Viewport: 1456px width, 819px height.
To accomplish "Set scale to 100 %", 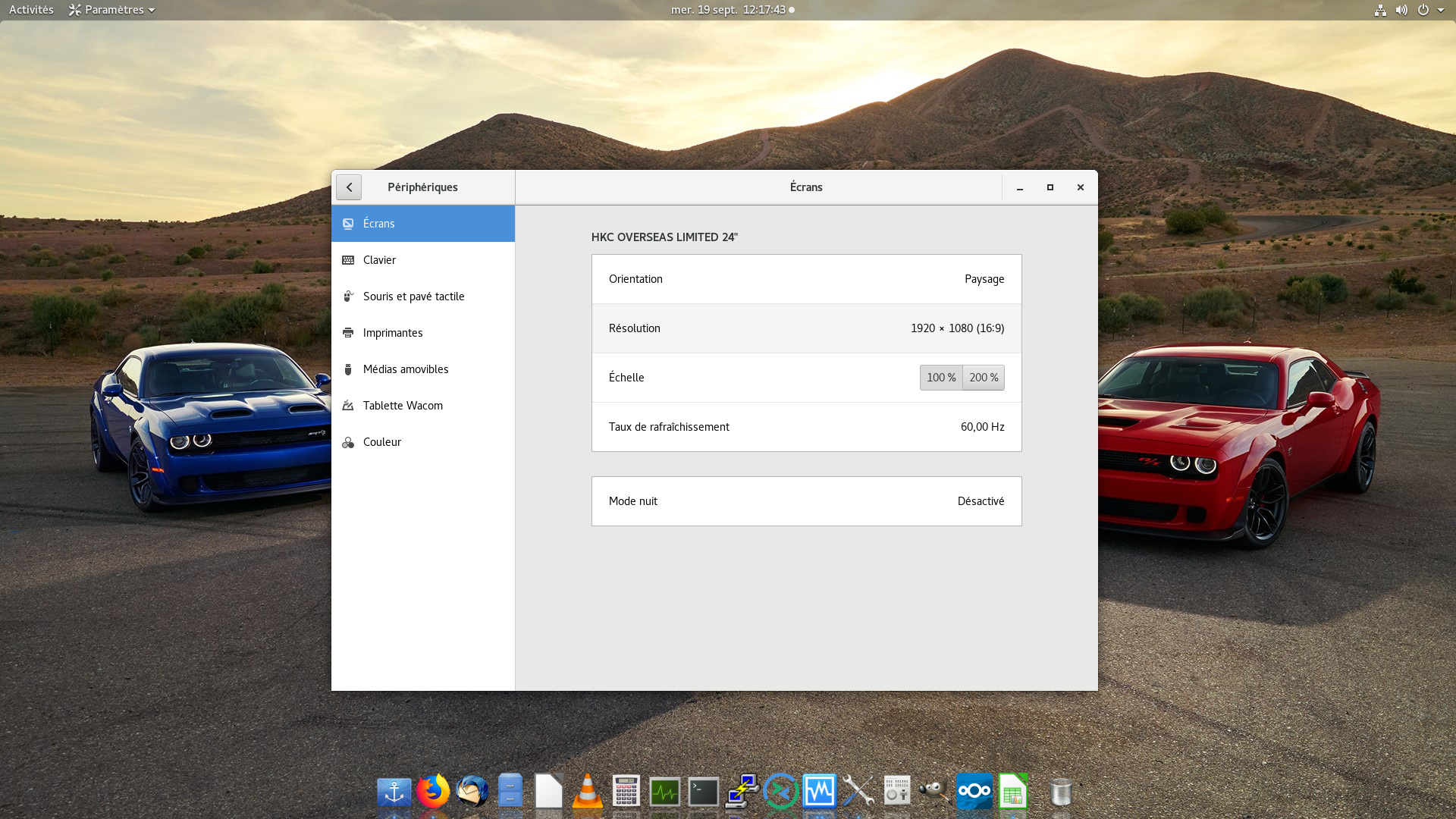I will click(x=940, y=378).
